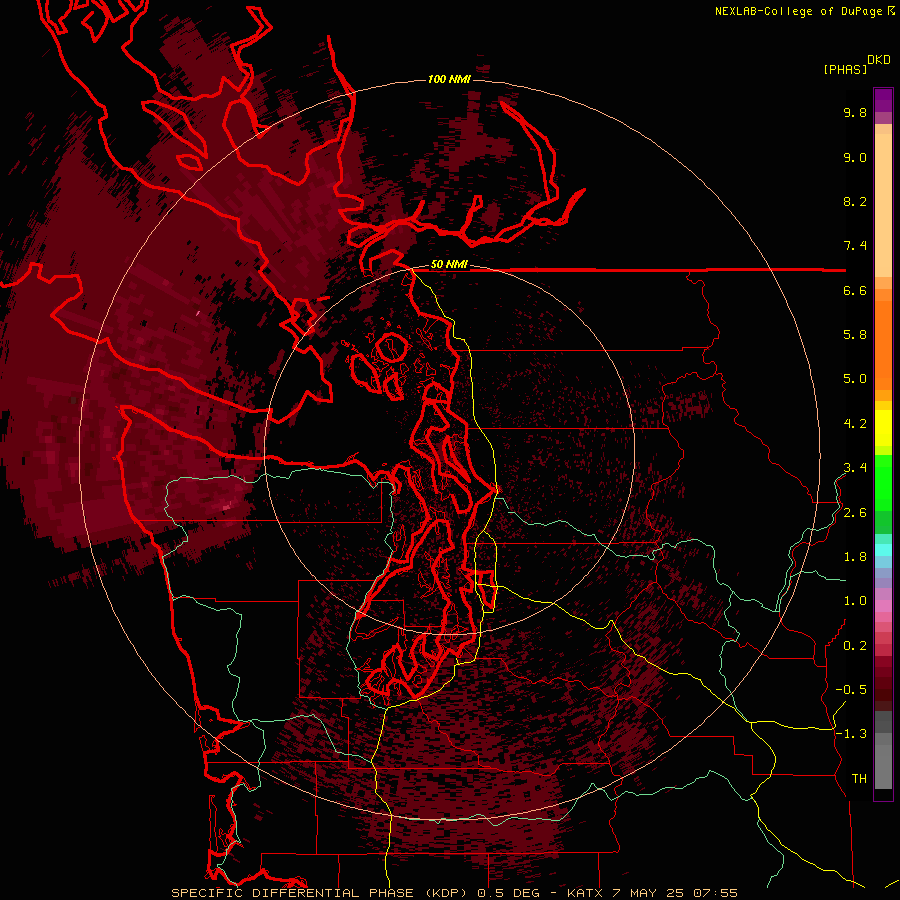Click the 7.4 value on the color scale
Viewport: 900px width, 900px height.
[x=855, y=246]
